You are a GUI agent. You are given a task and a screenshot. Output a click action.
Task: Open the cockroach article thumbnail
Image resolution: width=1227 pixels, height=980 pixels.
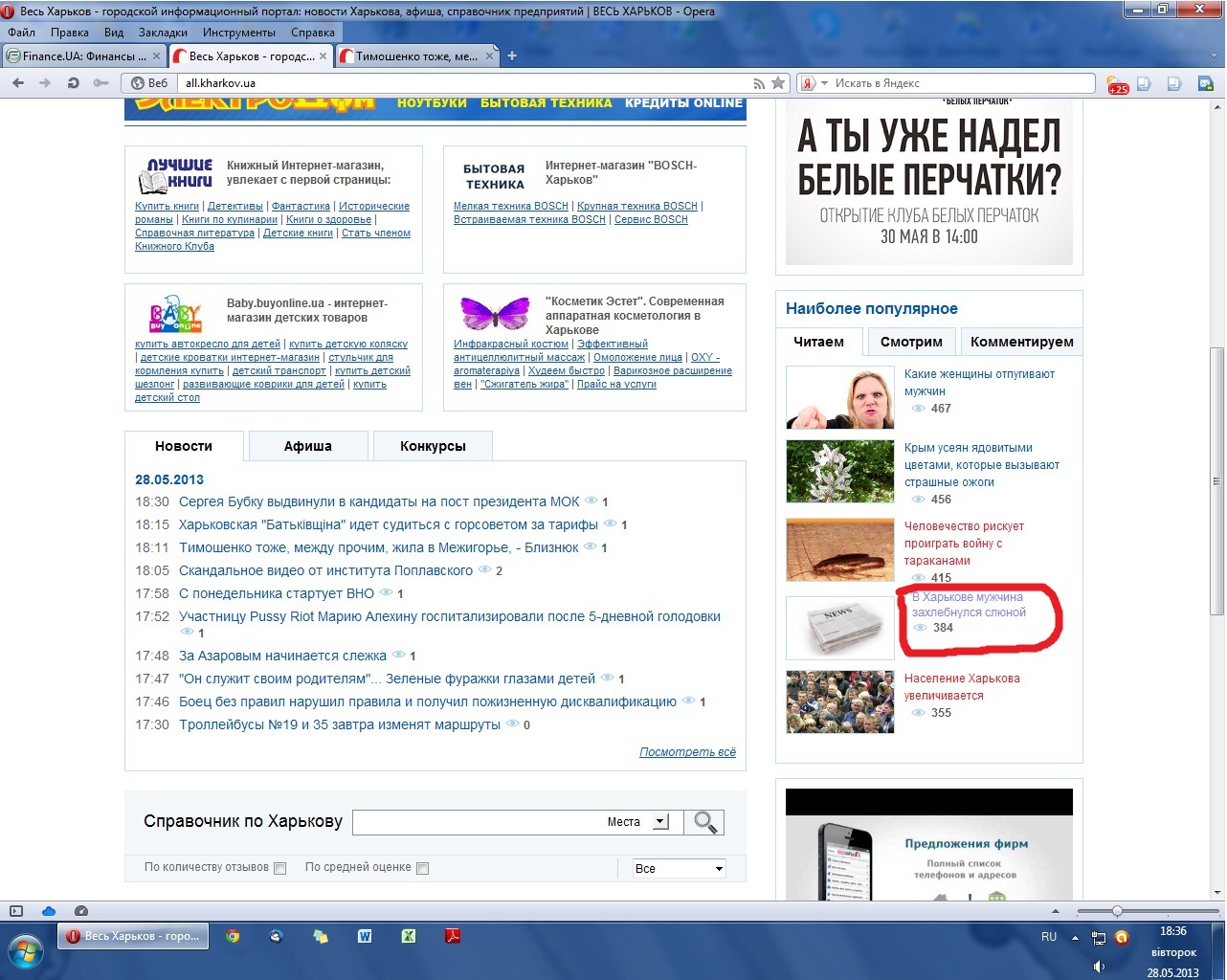coord(840,549)
